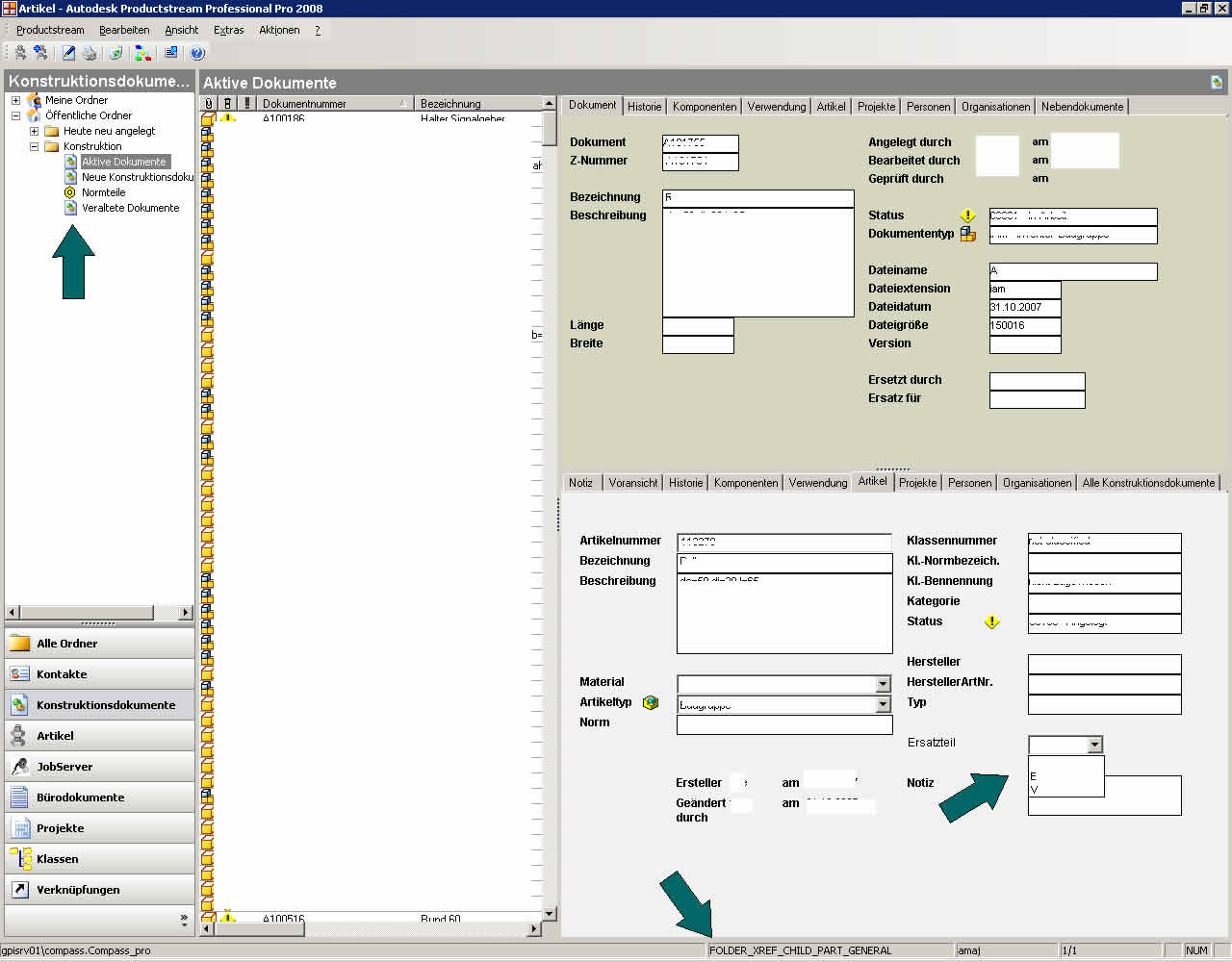Click the binoculars with plus sign toolbar icon
The image size is (1232, 962).
40,53
